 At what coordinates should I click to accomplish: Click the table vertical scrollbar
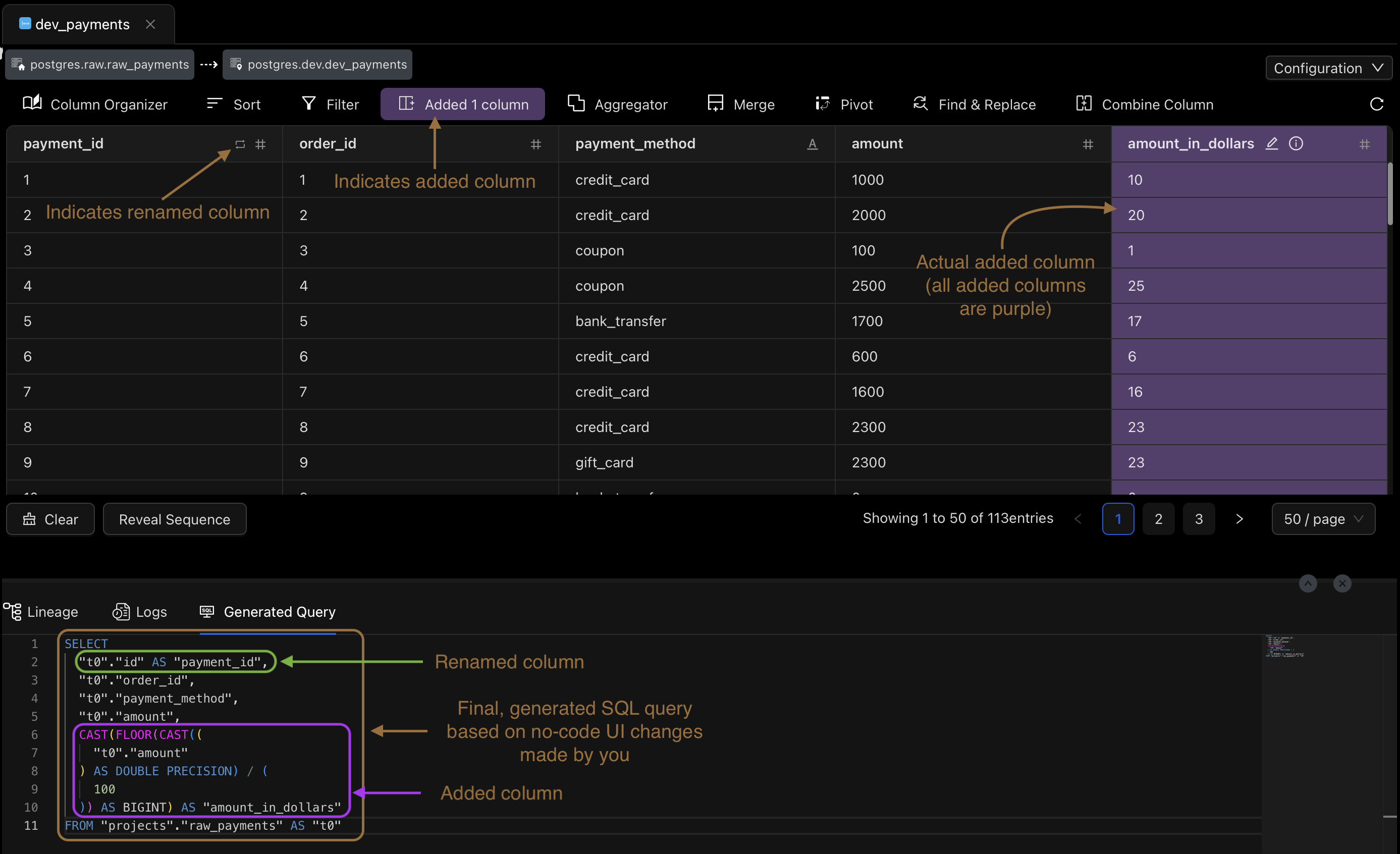point(1390,194)
